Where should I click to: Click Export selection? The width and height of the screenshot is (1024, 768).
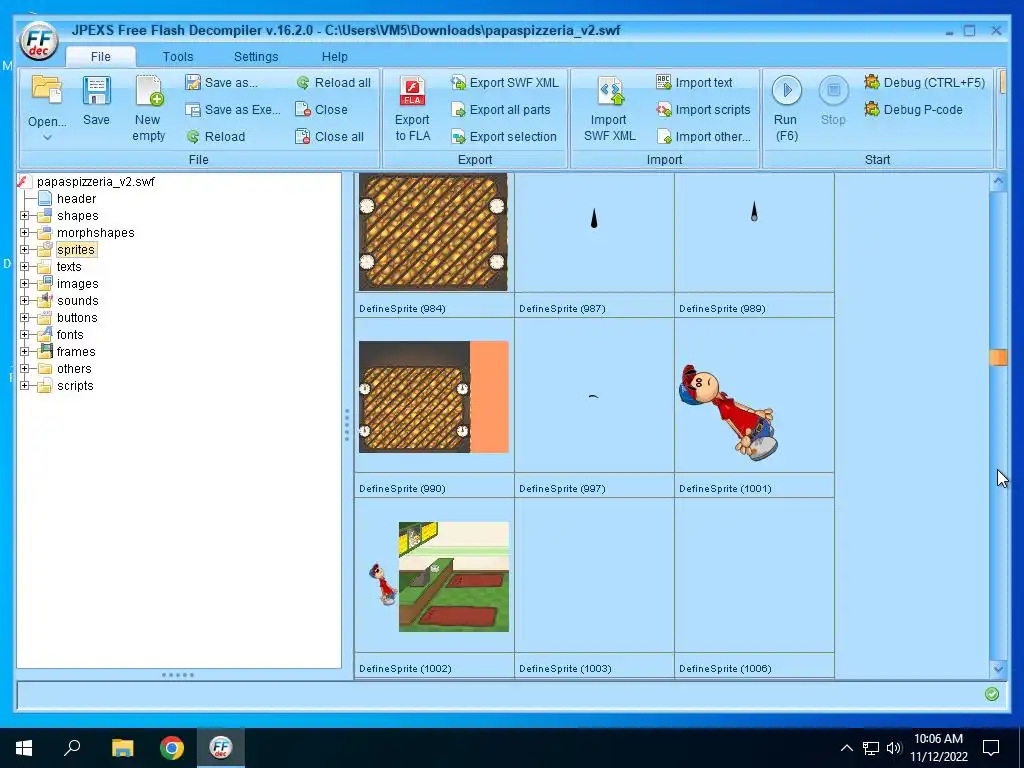504,136
